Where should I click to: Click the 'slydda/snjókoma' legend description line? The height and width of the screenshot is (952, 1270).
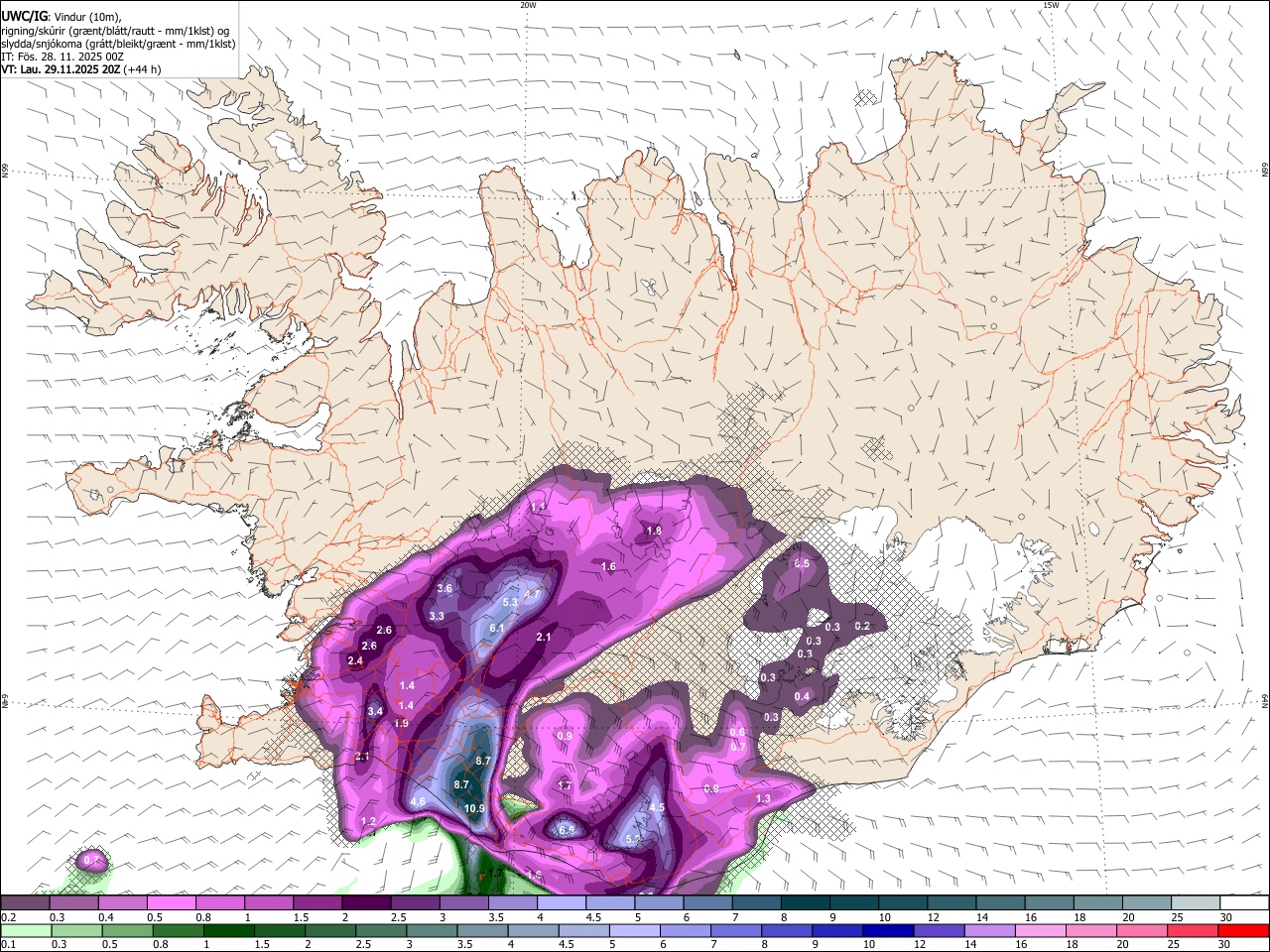(x=119, y=44)
